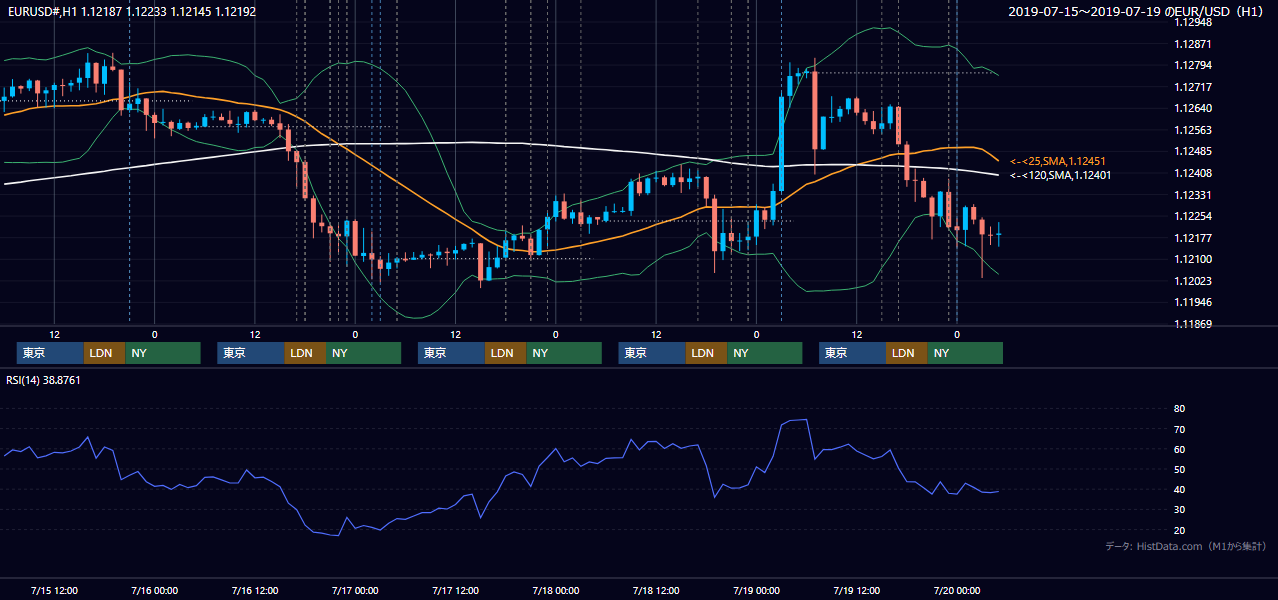
Task: Click RSI scale level 50
Action: 1180,469
